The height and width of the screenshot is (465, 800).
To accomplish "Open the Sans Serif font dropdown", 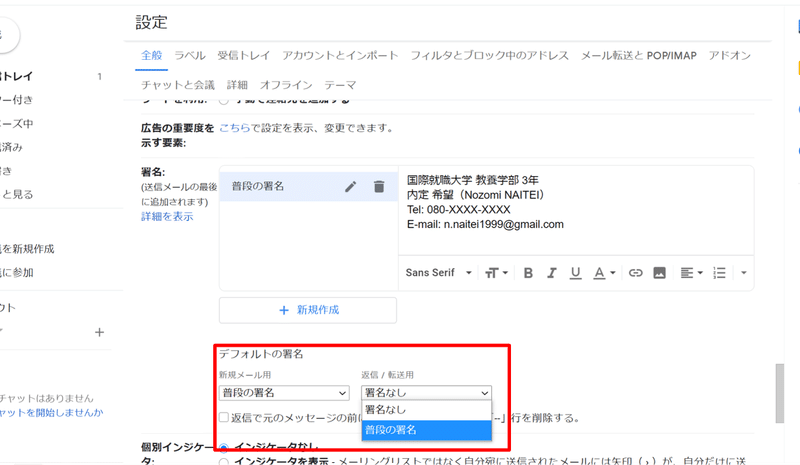I will coord(438,273).
